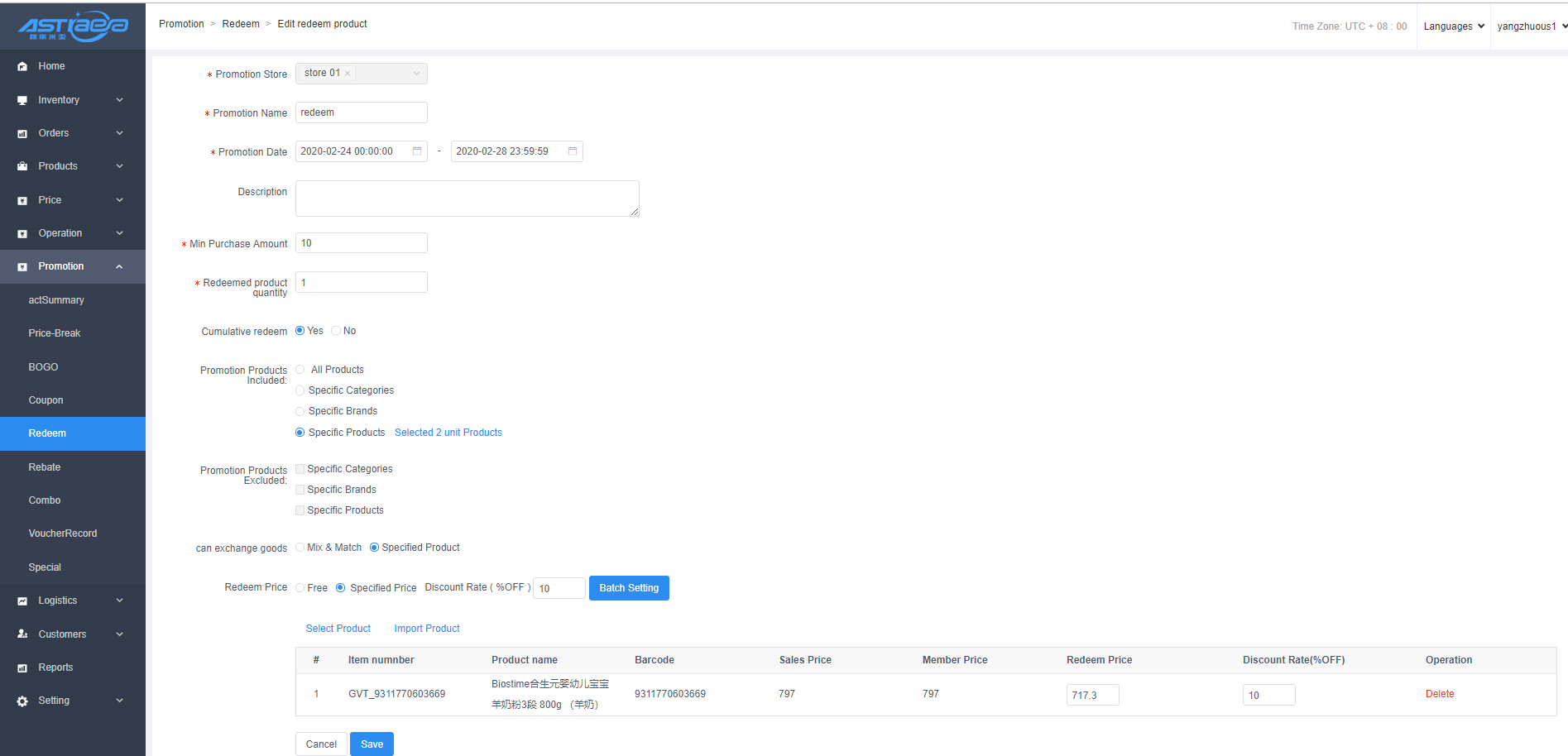
Task: Click the Save button
Action: (372, 744)
